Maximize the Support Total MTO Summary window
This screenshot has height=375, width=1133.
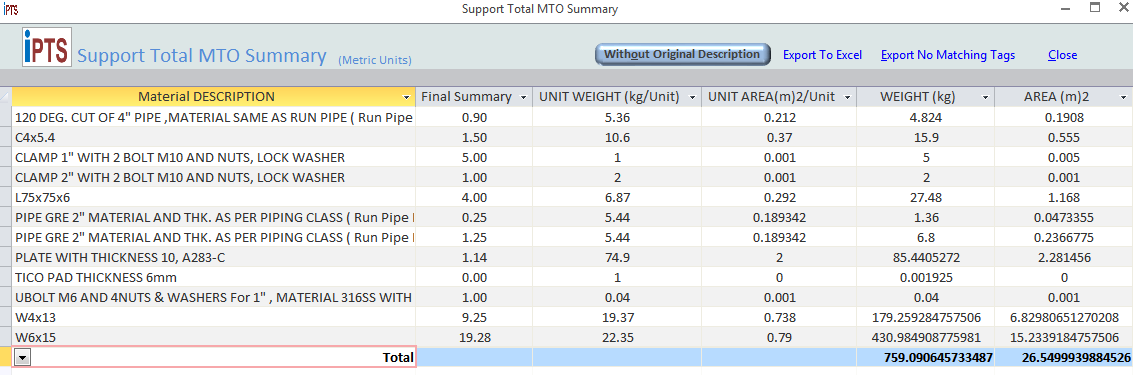coord(1095,9)
